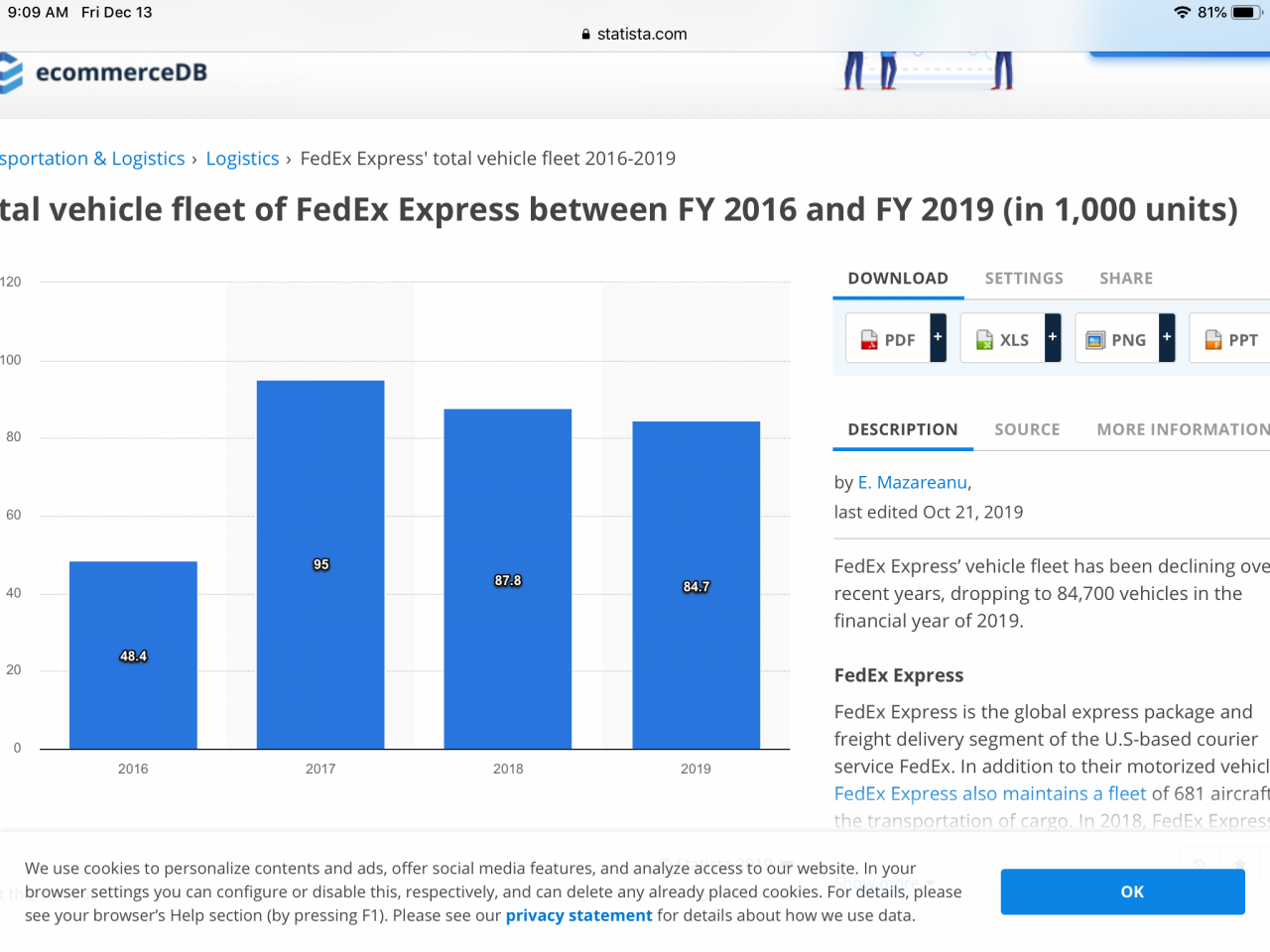Viewport: 1270px width, 952px height.
Task: Click the XLS spreadsheet icon
Action: coord(984,340)
